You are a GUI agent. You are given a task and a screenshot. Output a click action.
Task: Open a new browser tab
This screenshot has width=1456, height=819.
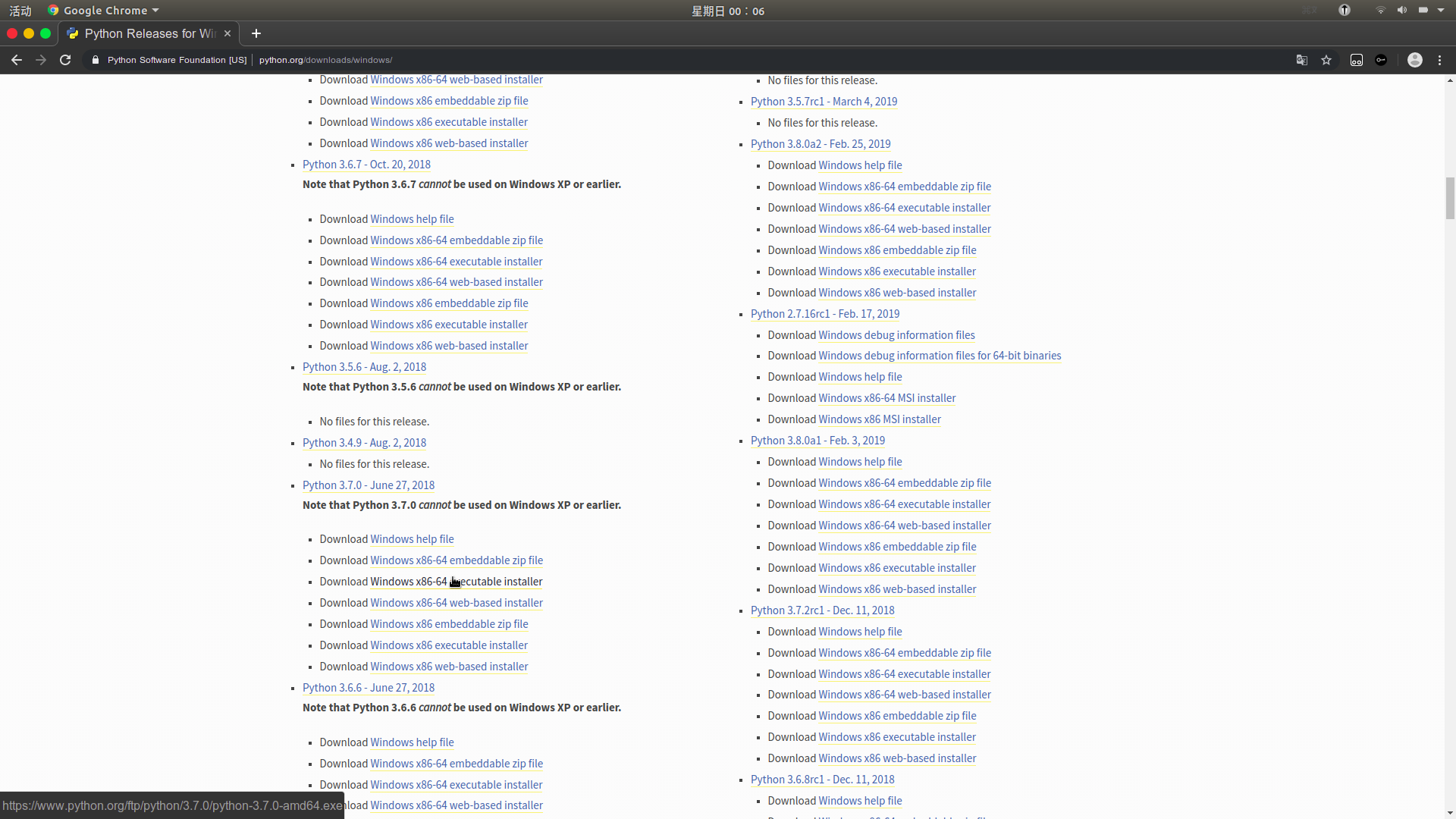256,33
